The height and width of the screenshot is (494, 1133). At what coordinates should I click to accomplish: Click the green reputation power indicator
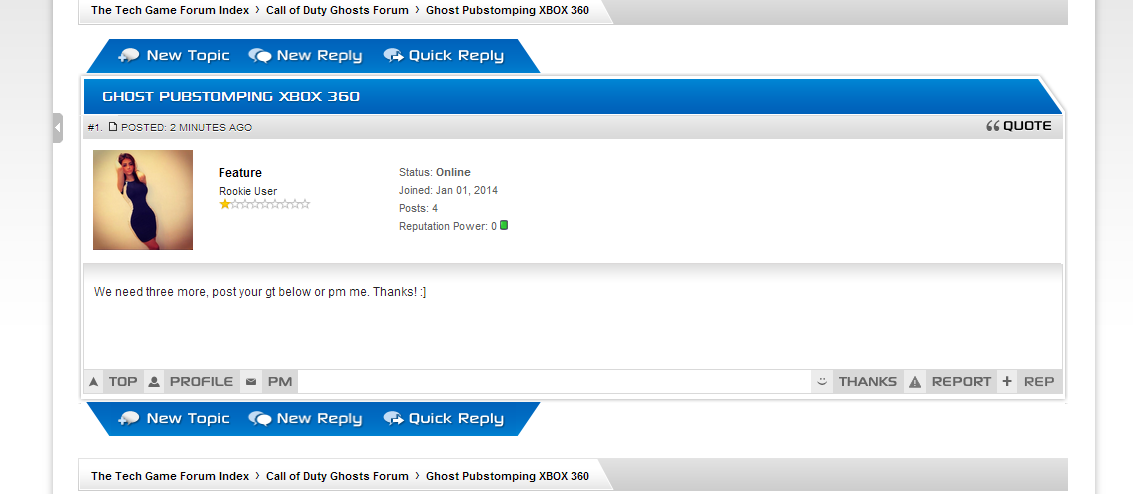coord(504,225)
